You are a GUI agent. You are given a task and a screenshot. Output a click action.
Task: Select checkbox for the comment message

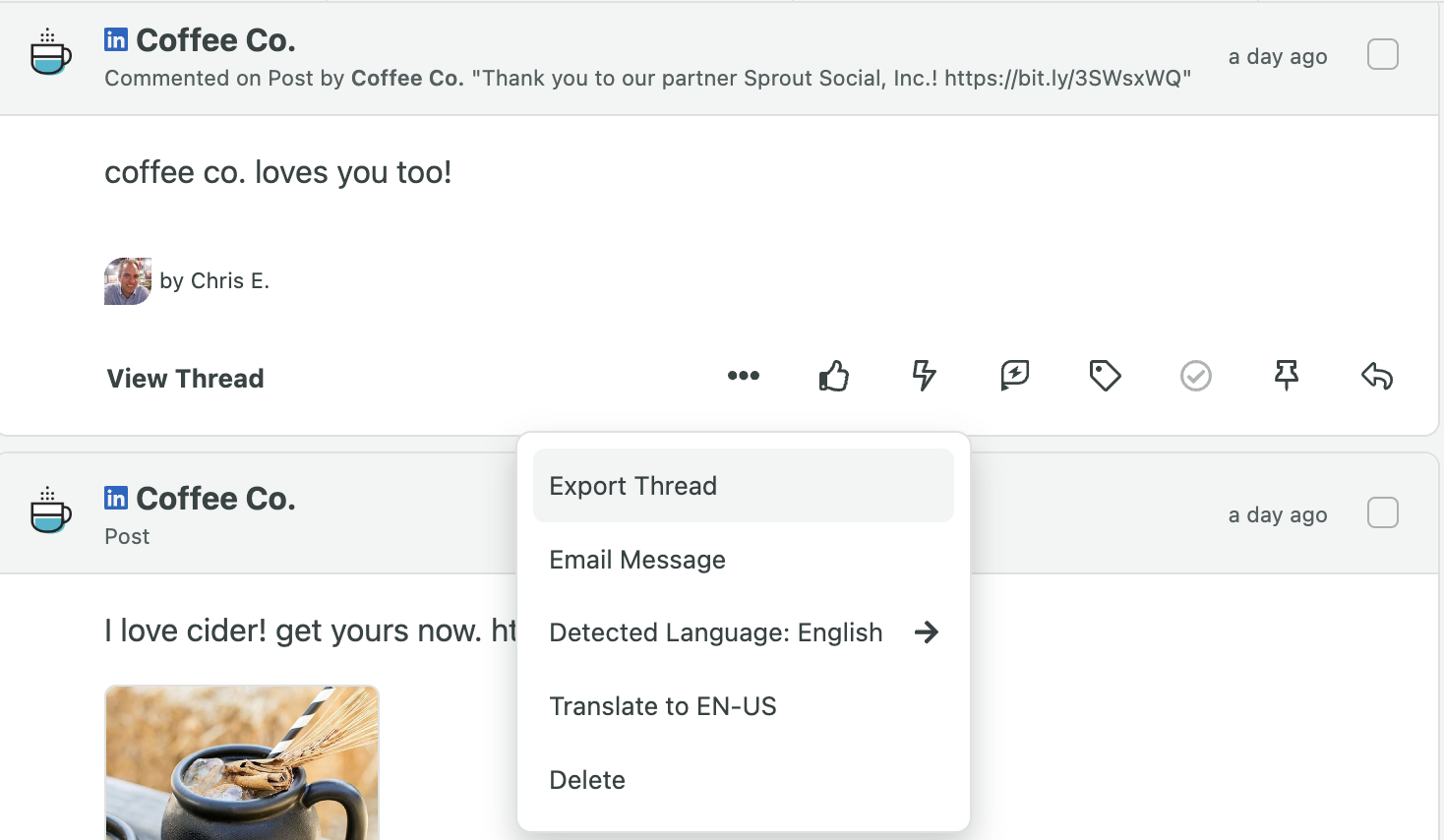tap(1383, 54)
